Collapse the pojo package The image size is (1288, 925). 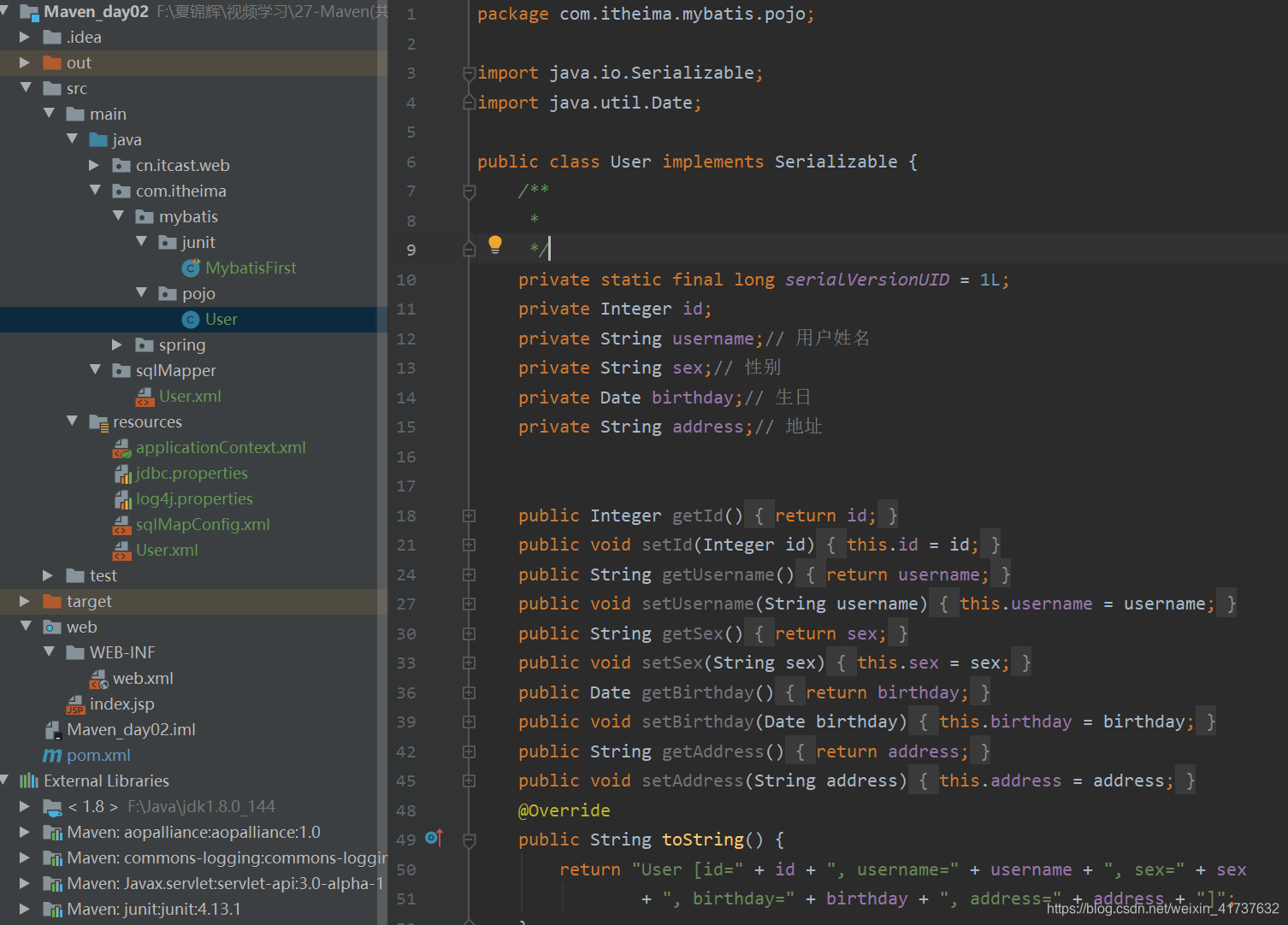141,292
